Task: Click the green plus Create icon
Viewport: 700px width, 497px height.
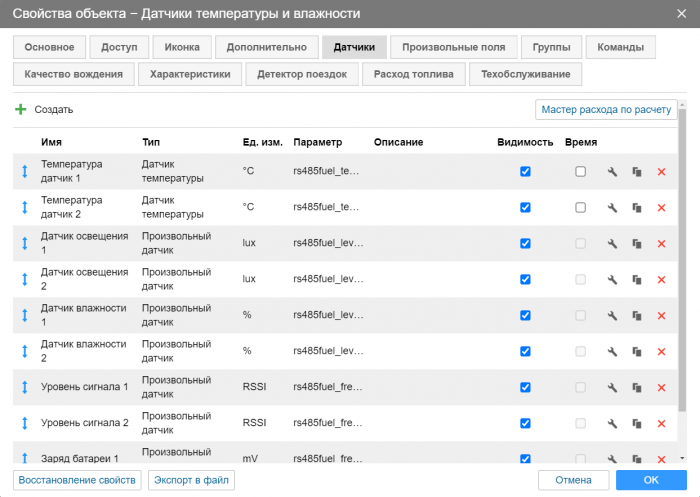Action: click(21, 110)
